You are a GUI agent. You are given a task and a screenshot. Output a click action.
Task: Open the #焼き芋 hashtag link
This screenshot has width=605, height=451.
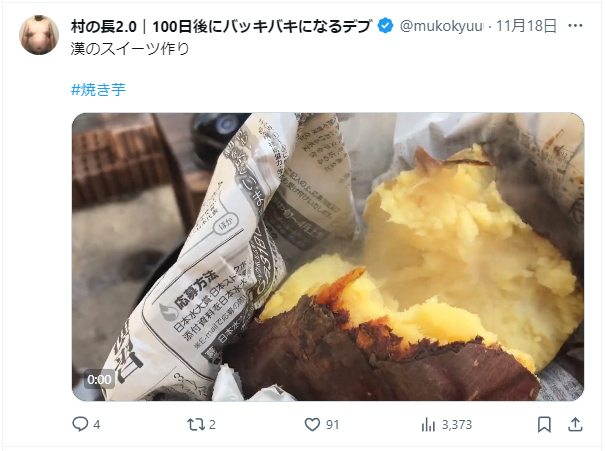pyautogui.click(x=98, y=90)
